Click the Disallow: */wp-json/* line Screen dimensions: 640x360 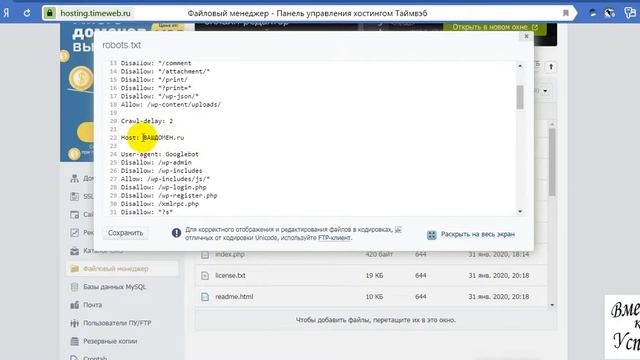pyautogui.click(x=160, y=96)
